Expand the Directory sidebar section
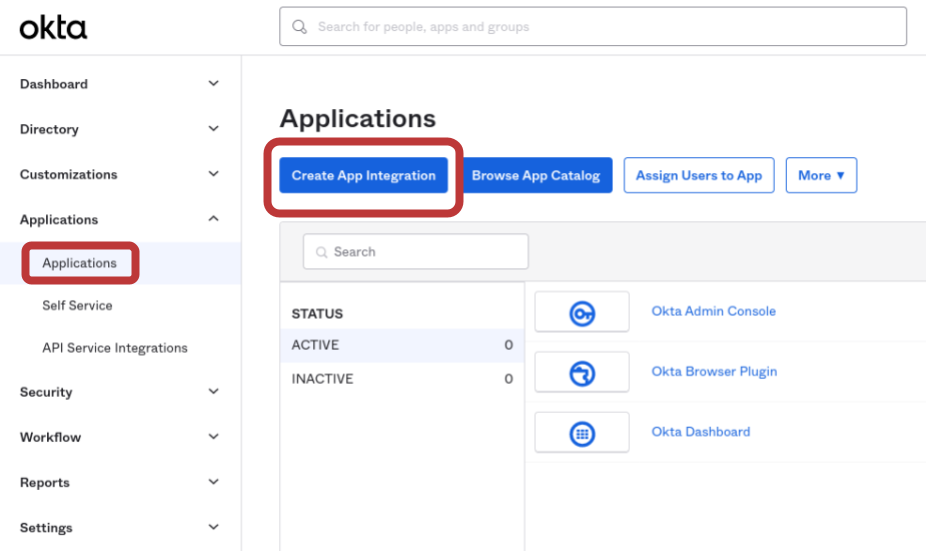Image resolution: width=926 pixels, height=551 pixels. pos(213,129)
